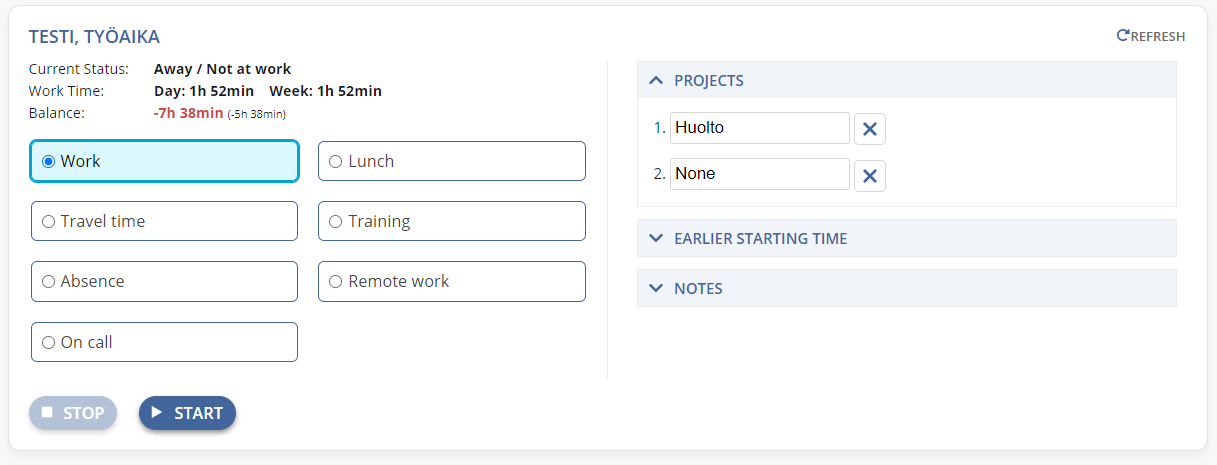Select Travel time as activity
Image resolution: width=1217 pixels, height=465 pixels.
[164, 221]
